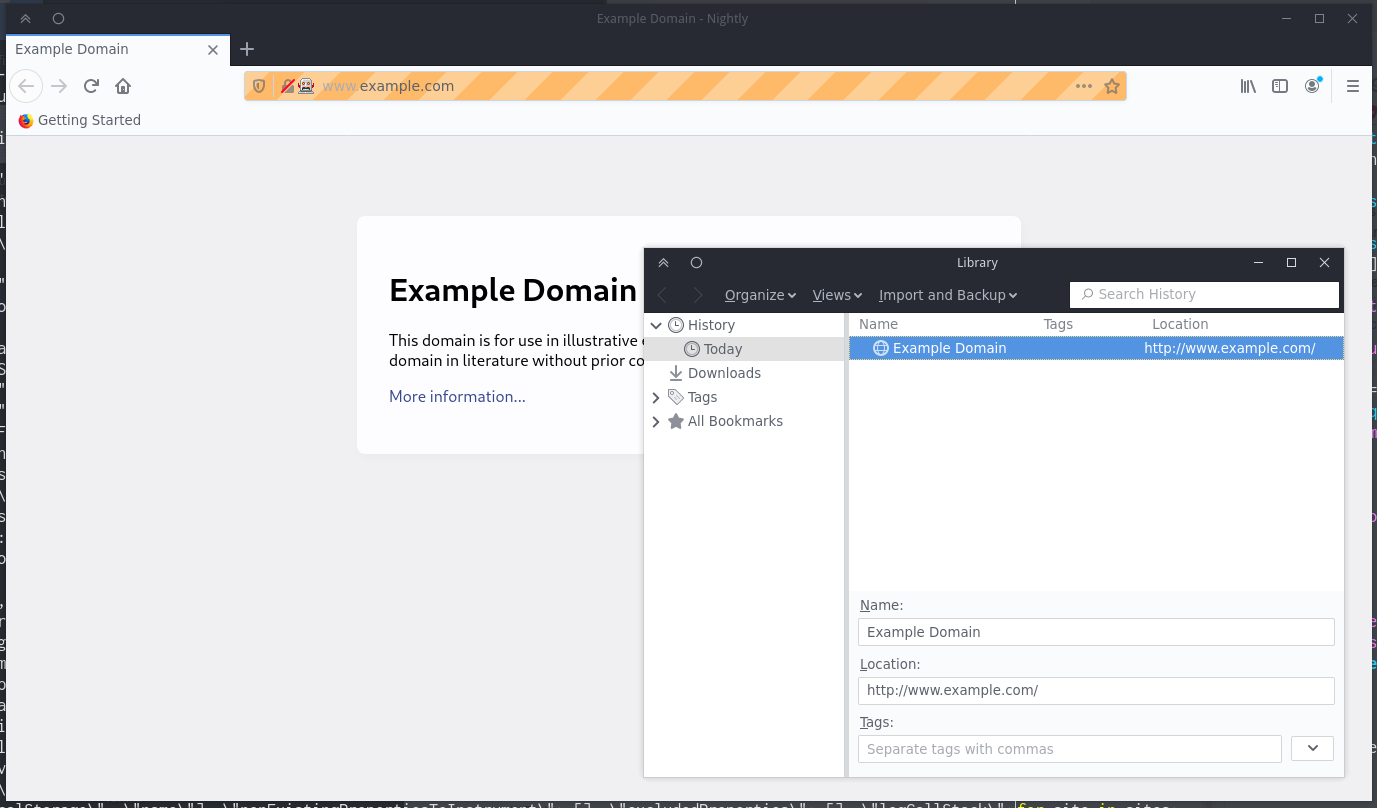Expand All Bookmarks in the sidebar

(657, 421)
